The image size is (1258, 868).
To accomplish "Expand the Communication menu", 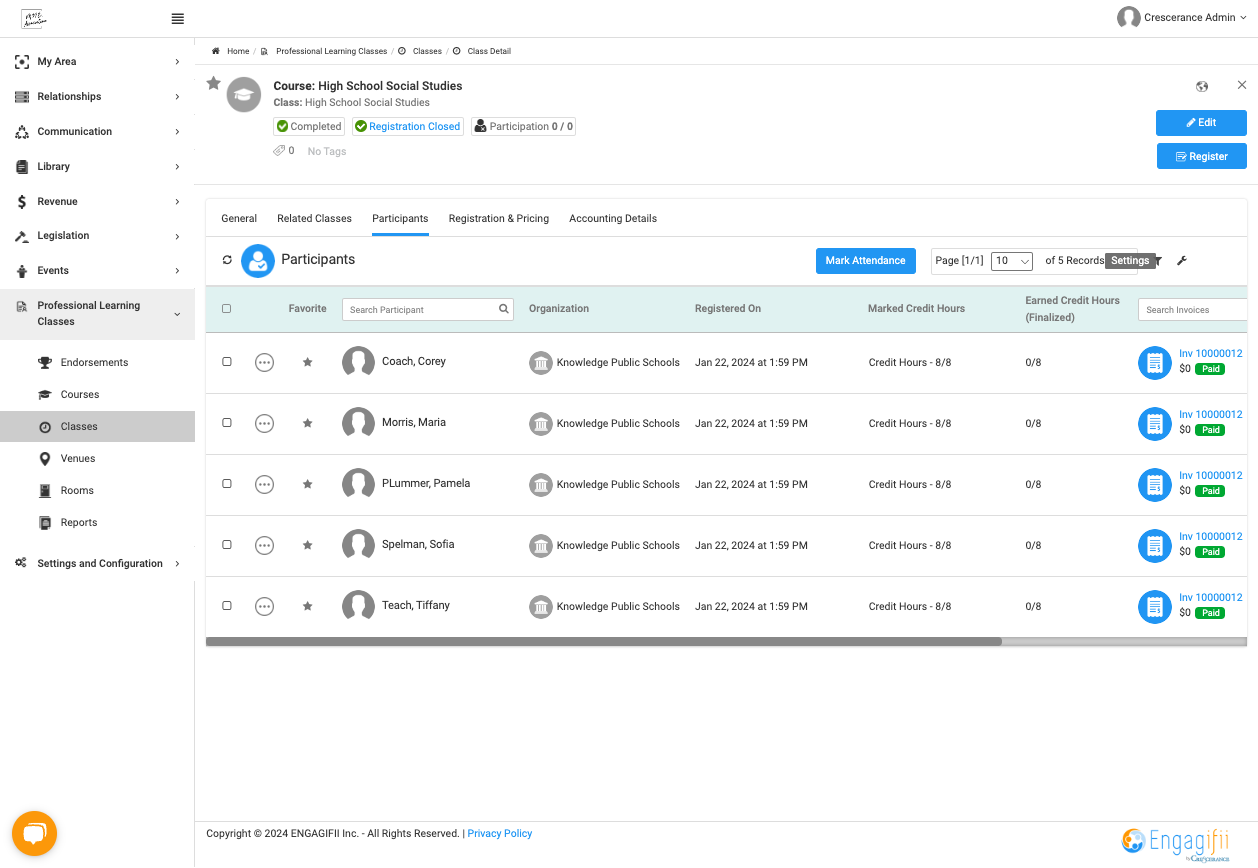I will pyautogui.click(x=97, y=132).
